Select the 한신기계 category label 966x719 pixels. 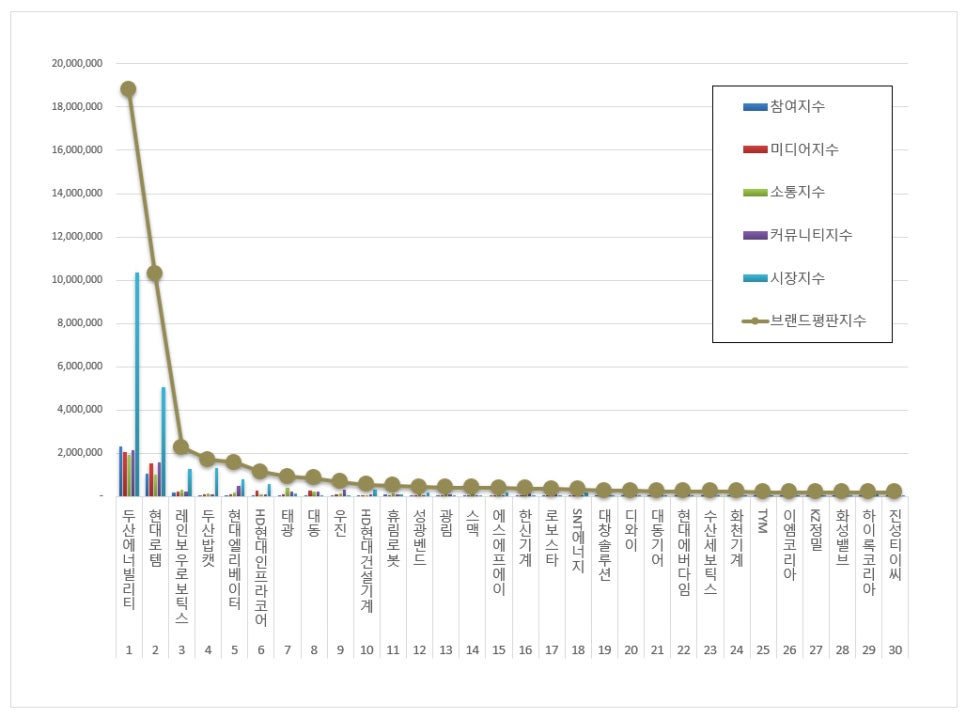pos(525,538)
